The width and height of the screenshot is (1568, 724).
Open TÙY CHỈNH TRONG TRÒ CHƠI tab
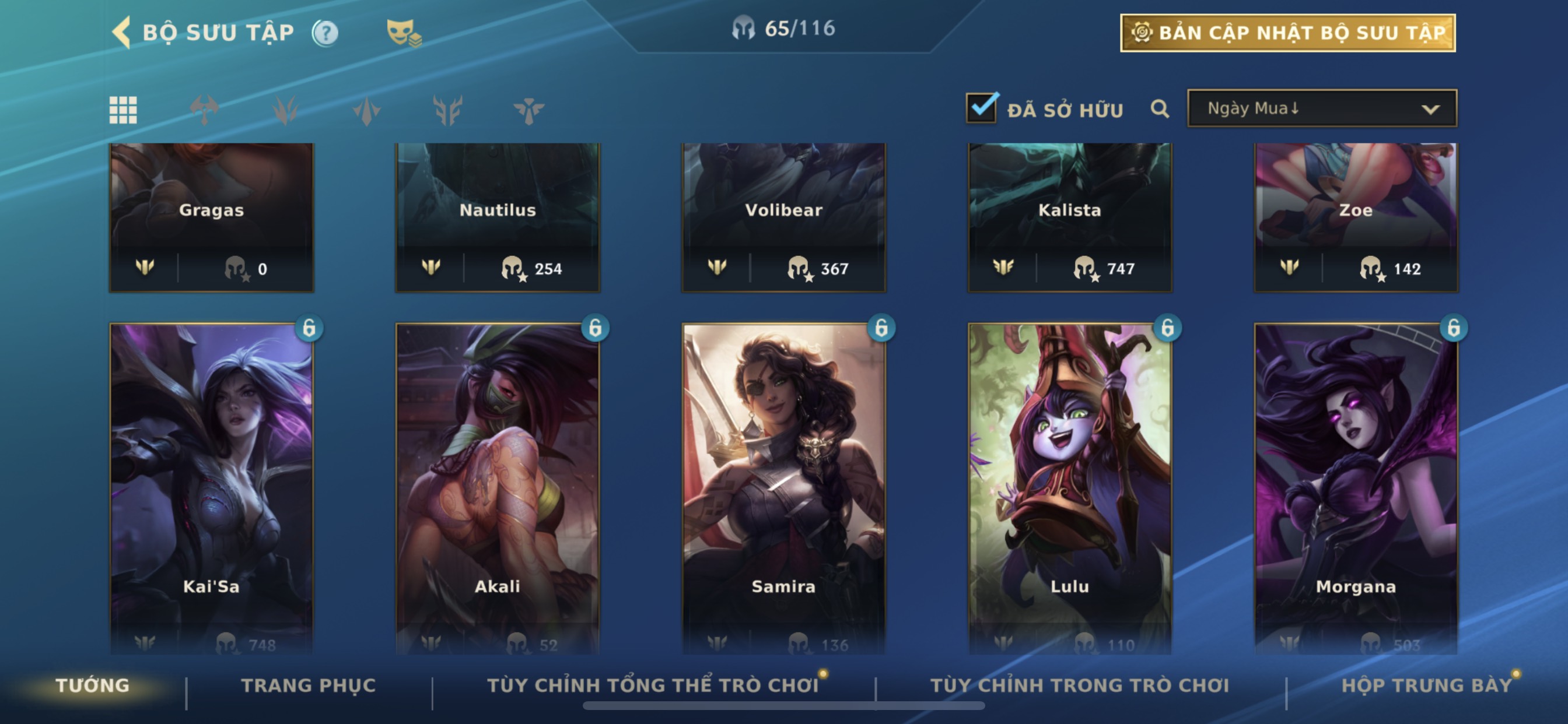tap(1080, 685)
